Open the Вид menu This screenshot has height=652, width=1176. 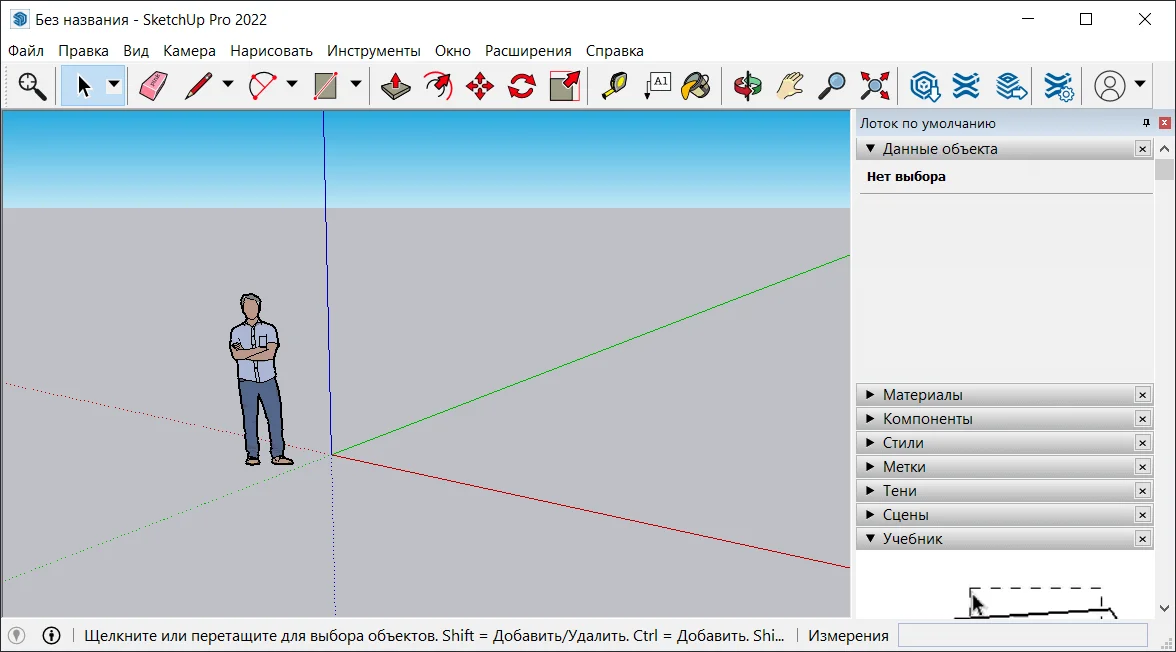point(136,50)
